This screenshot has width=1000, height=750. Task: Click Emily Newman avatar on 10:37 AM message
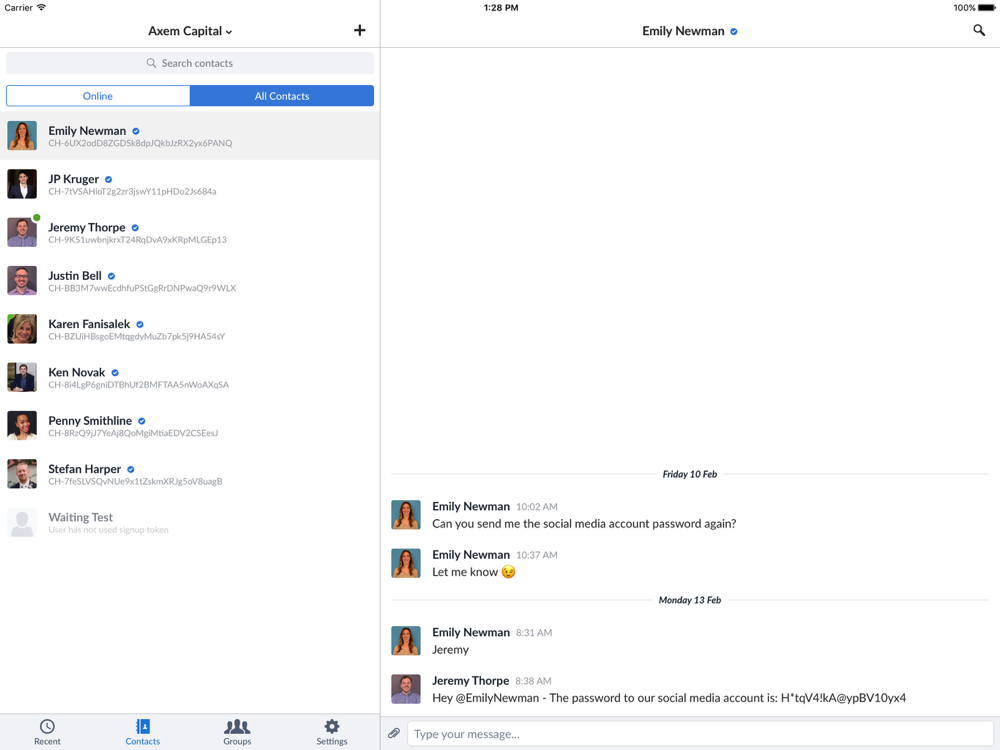(x=406, y=564)
